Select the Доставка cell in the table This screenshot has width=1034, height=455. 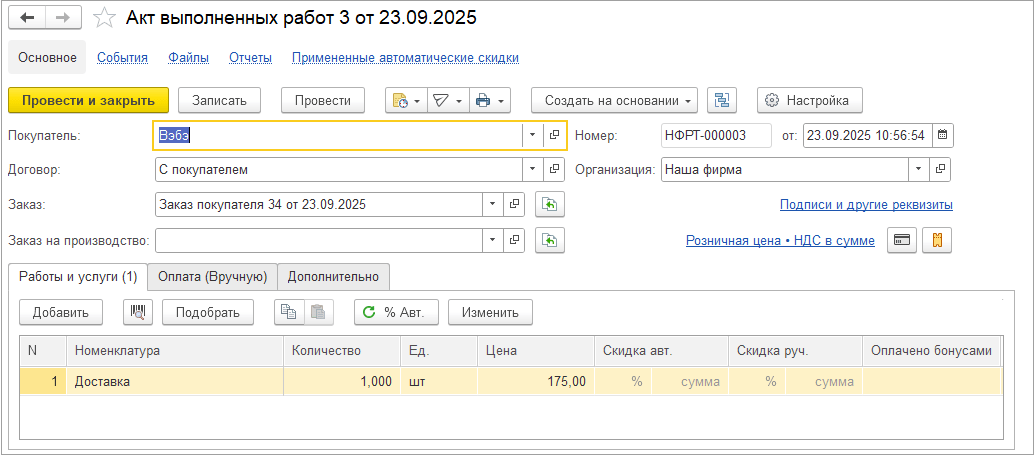(175, 382)
